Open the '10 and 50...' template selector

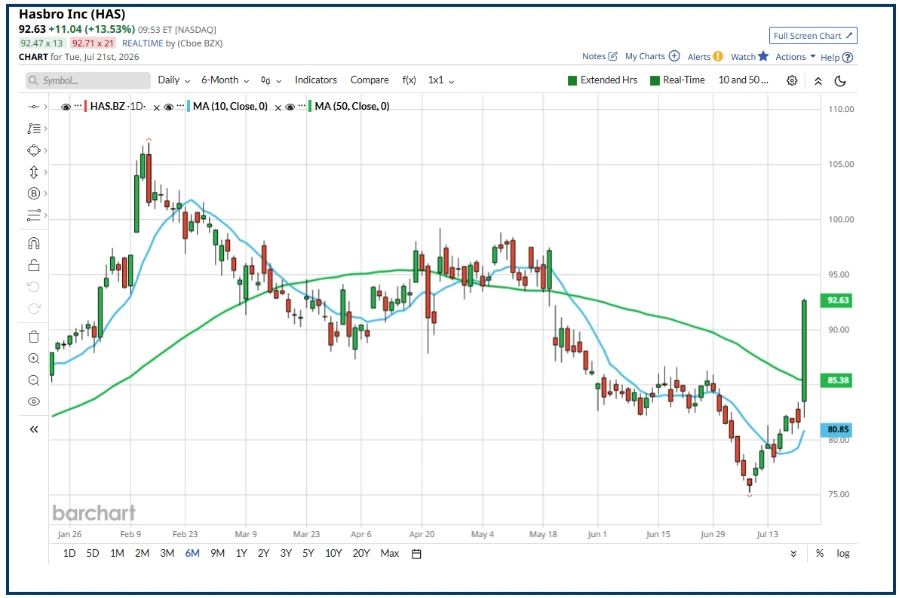pos(743,80)
